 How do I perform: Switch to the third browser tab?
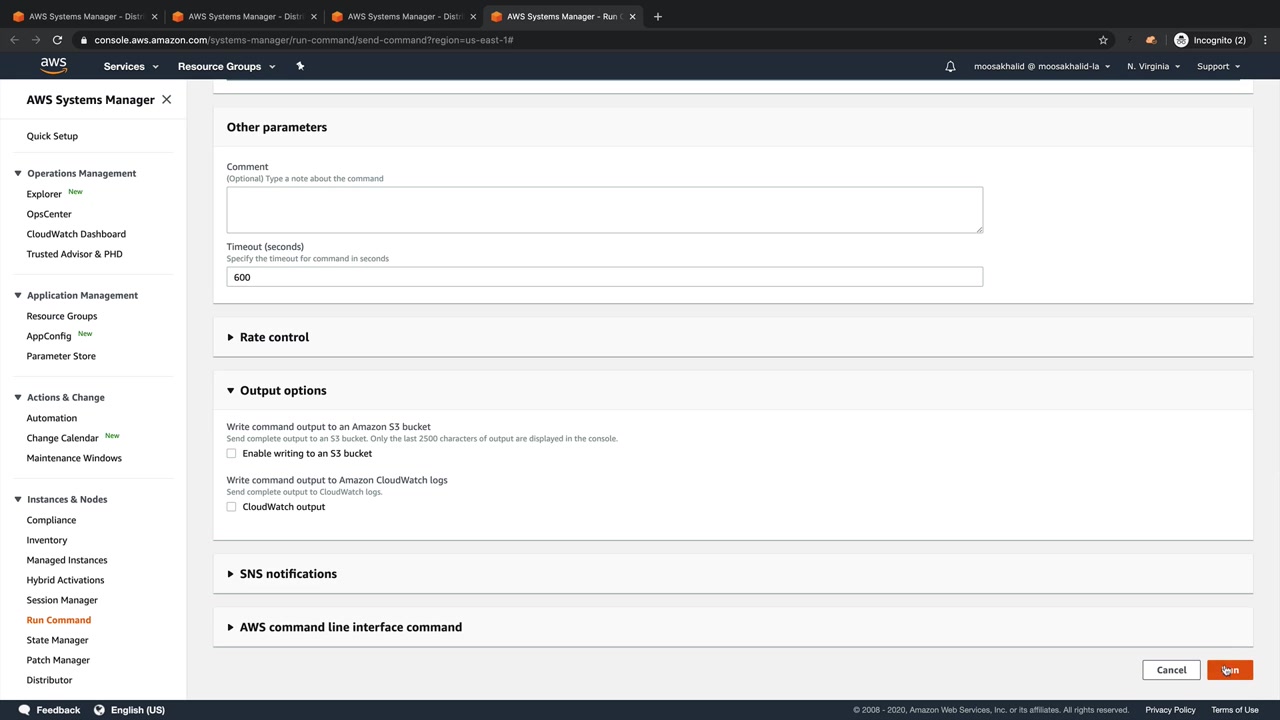(x=404, y=16)
